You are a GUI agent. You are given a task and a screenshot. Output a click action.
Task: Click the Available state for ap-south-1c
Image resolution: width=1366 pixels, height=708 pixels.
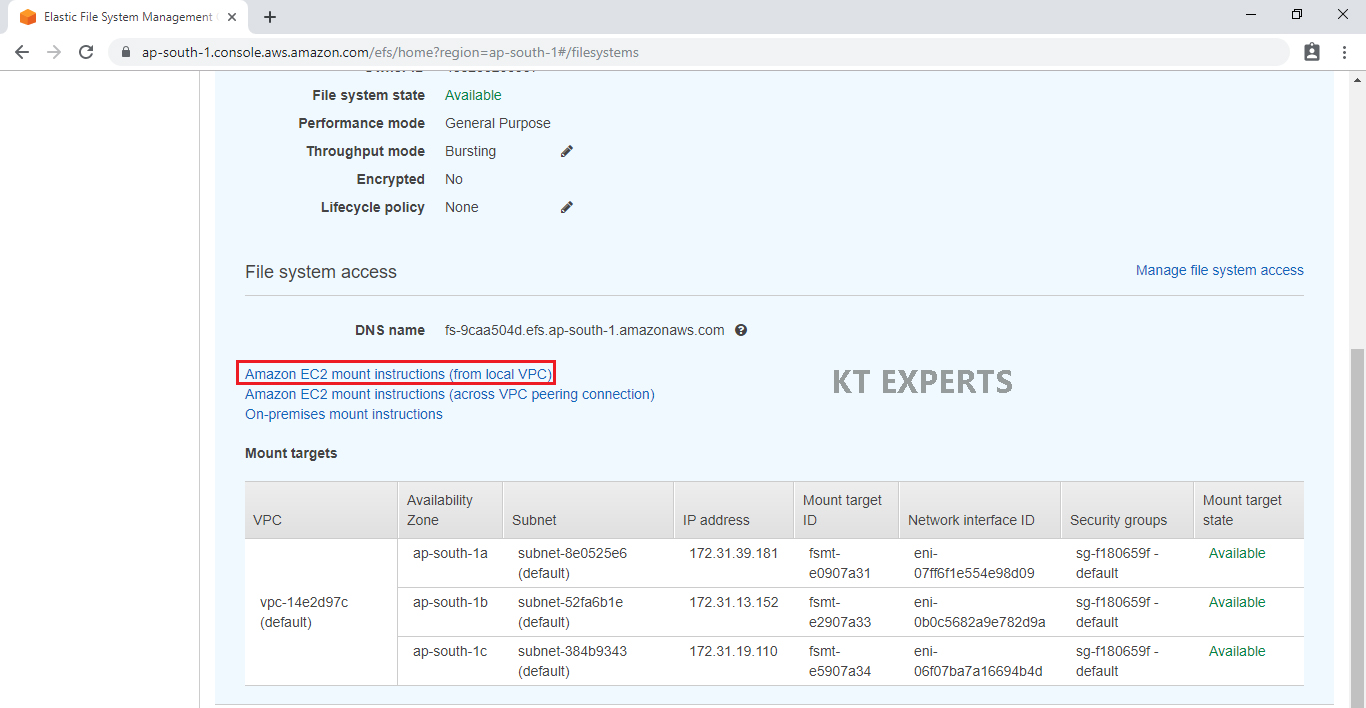(1237, 651)
